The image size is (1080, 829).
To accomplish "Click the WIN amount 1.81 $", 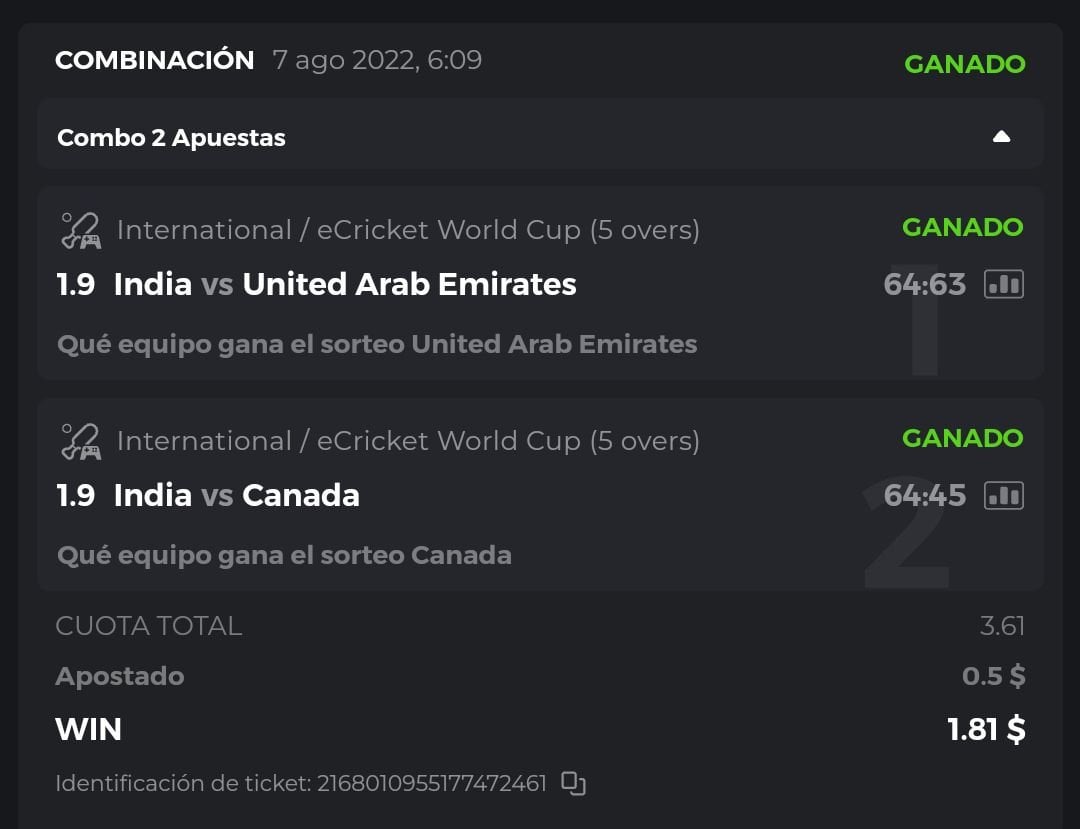I will [986, 730].
